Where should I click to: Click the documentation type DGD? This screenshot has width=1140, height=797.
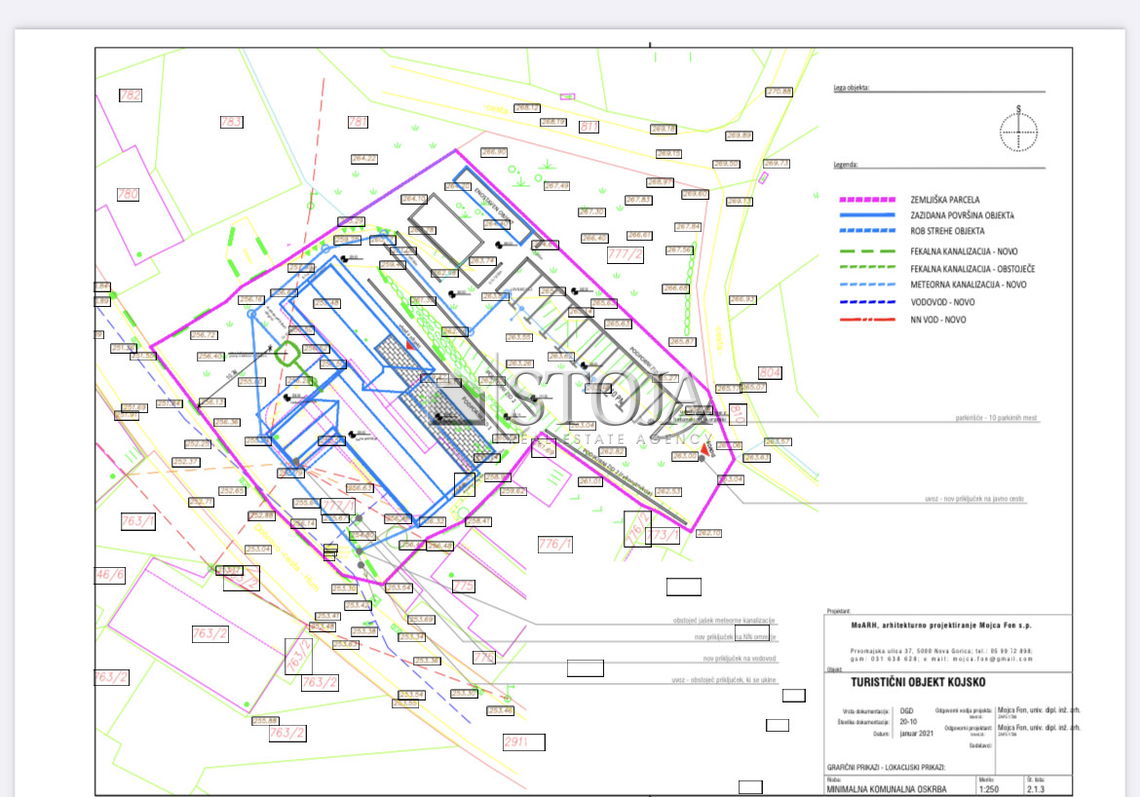(x=907, y=711)
